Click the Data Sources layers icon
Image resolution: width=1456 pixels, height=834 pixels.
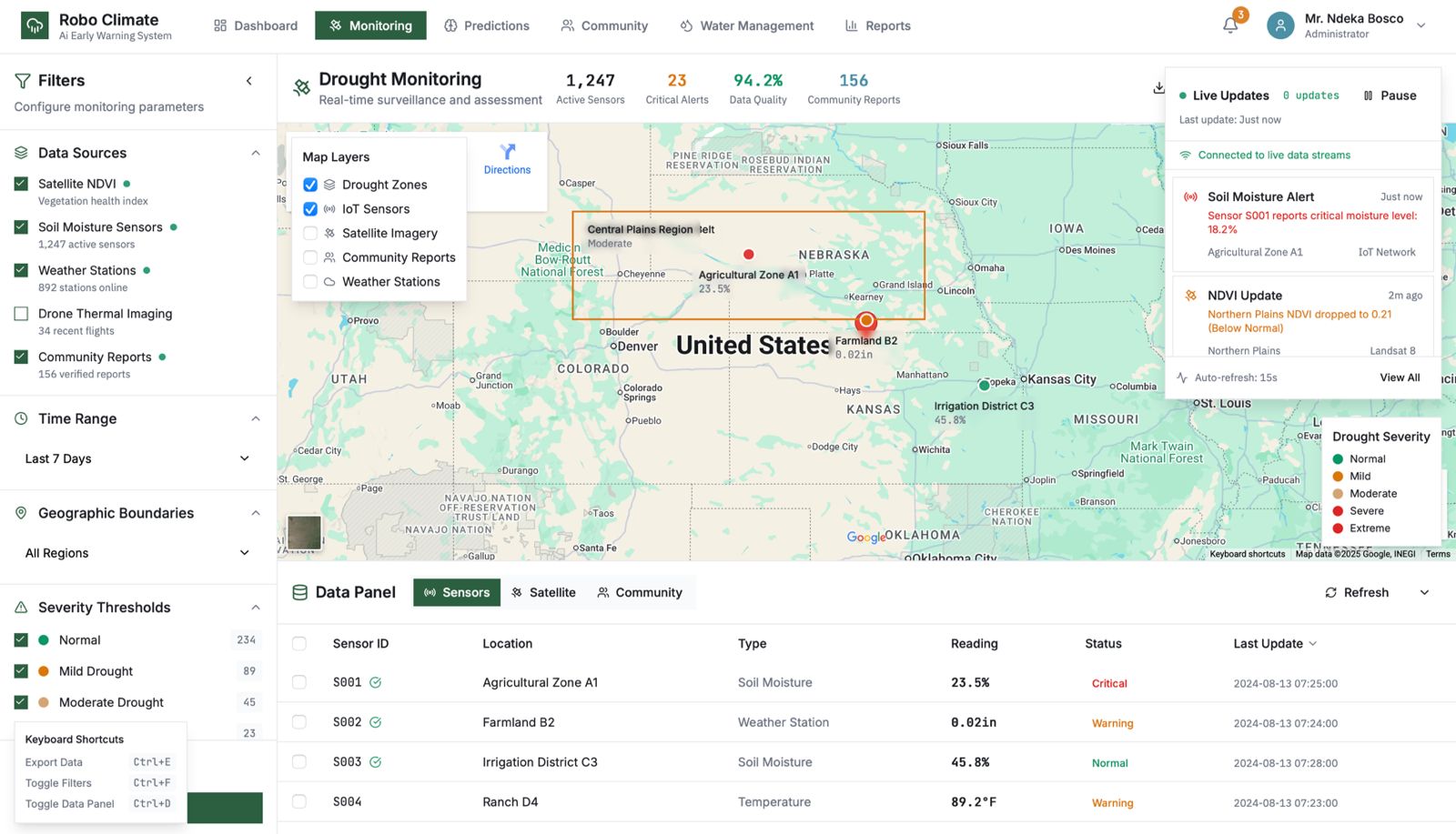pos(21,153)
